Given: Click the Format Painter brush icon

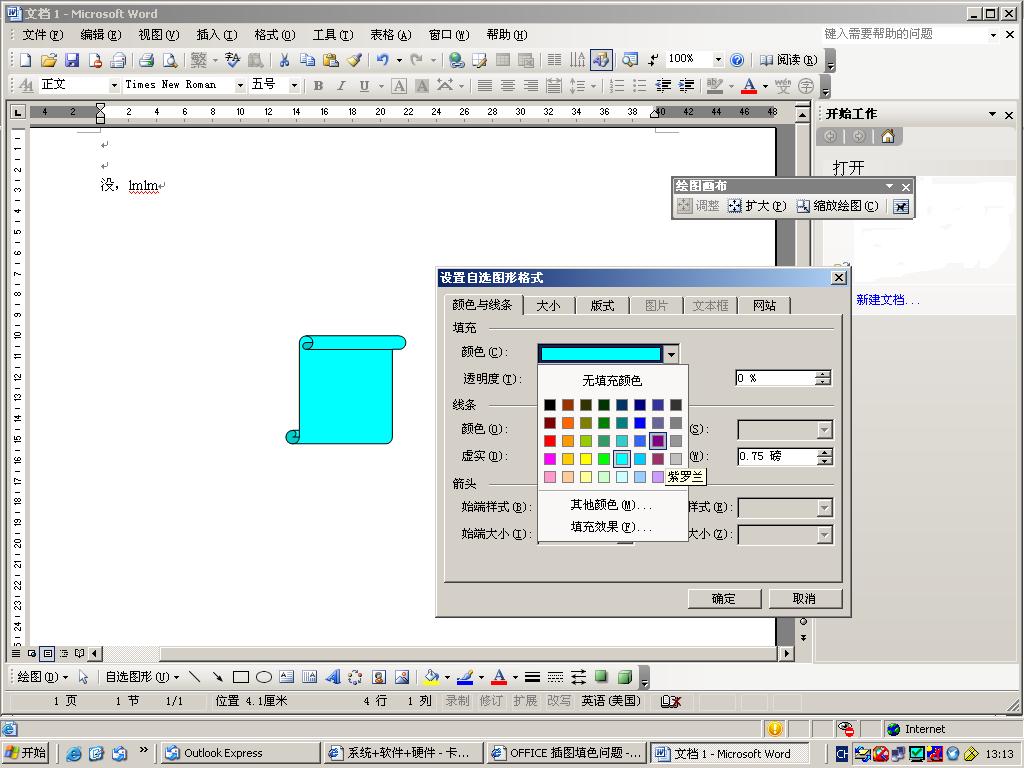Looking at the screenshot, I should [x=354, y=60].
